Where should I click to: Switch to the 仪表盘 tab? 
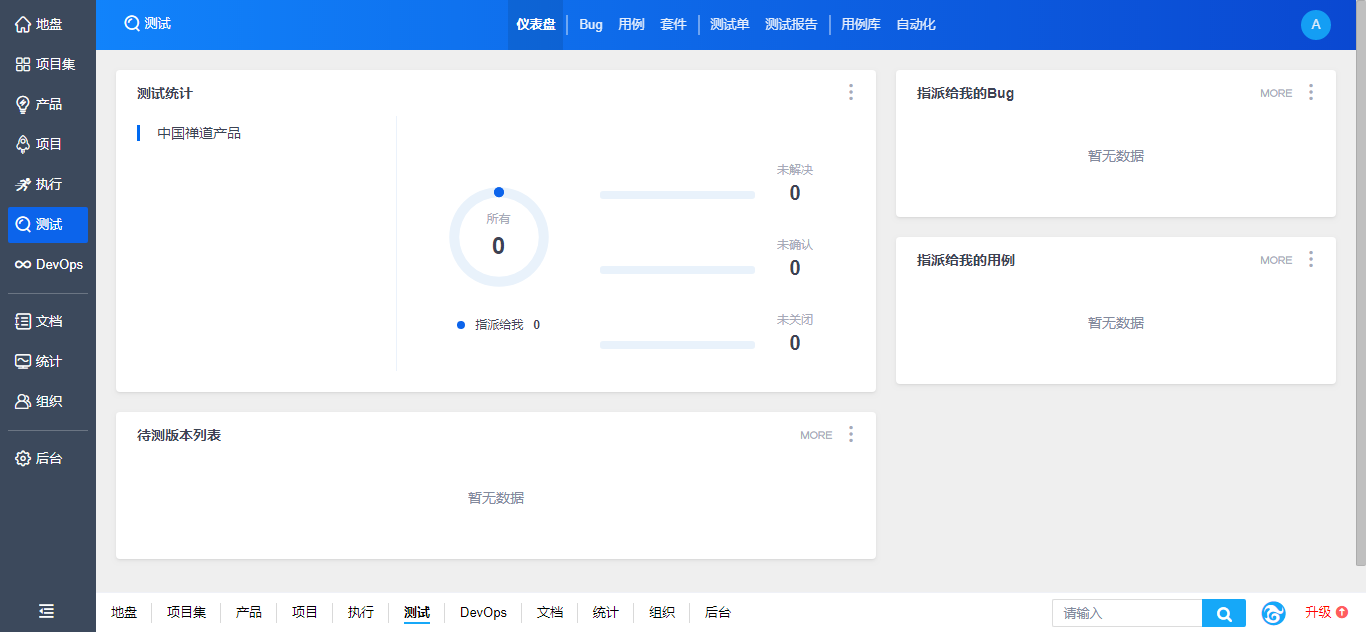pyautogui.click(x=536, y=25)
